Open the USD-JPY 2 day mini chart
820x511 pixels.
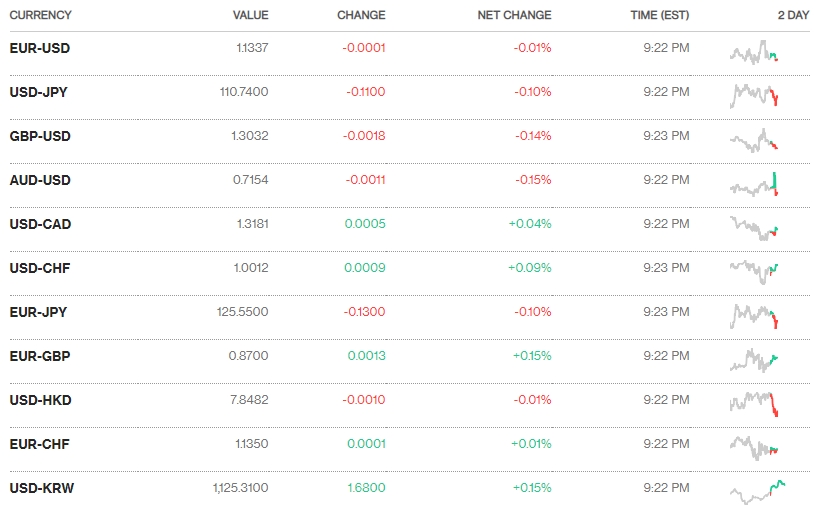[x=755, y=95]
